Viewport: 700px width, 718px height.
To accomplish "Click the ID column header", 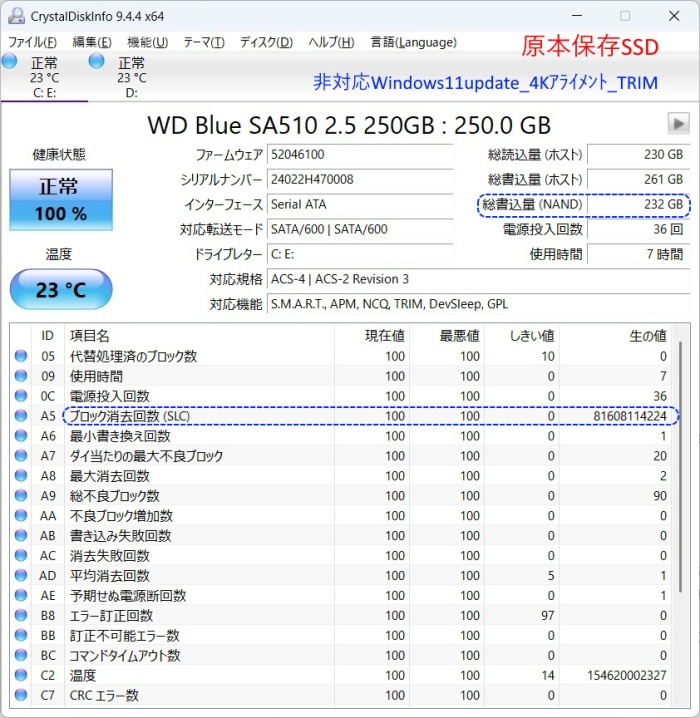I will pyautogui.click(x=48, y=336).
